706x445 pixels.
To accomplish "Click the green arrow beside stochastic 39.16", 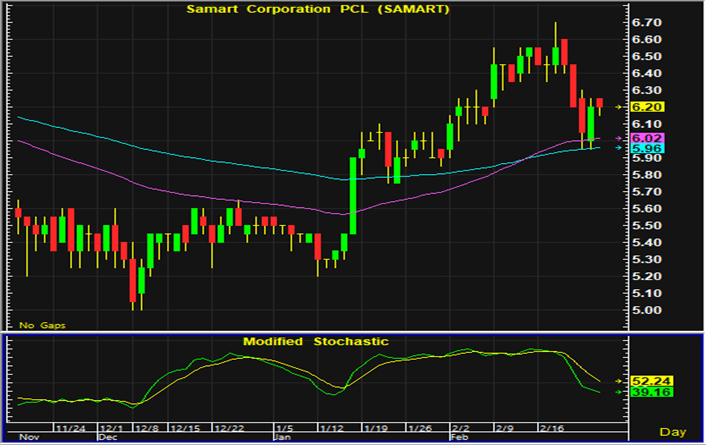I will point(619,393).
